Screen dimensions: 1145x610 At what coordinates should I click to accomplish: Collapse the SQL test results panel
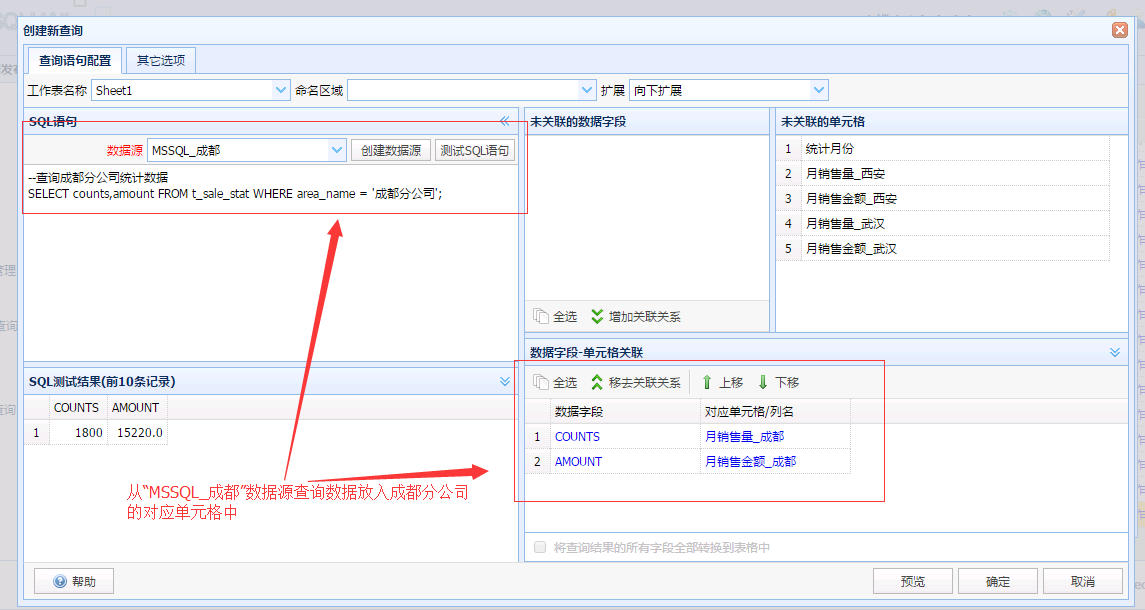click(x=505, y=381)
